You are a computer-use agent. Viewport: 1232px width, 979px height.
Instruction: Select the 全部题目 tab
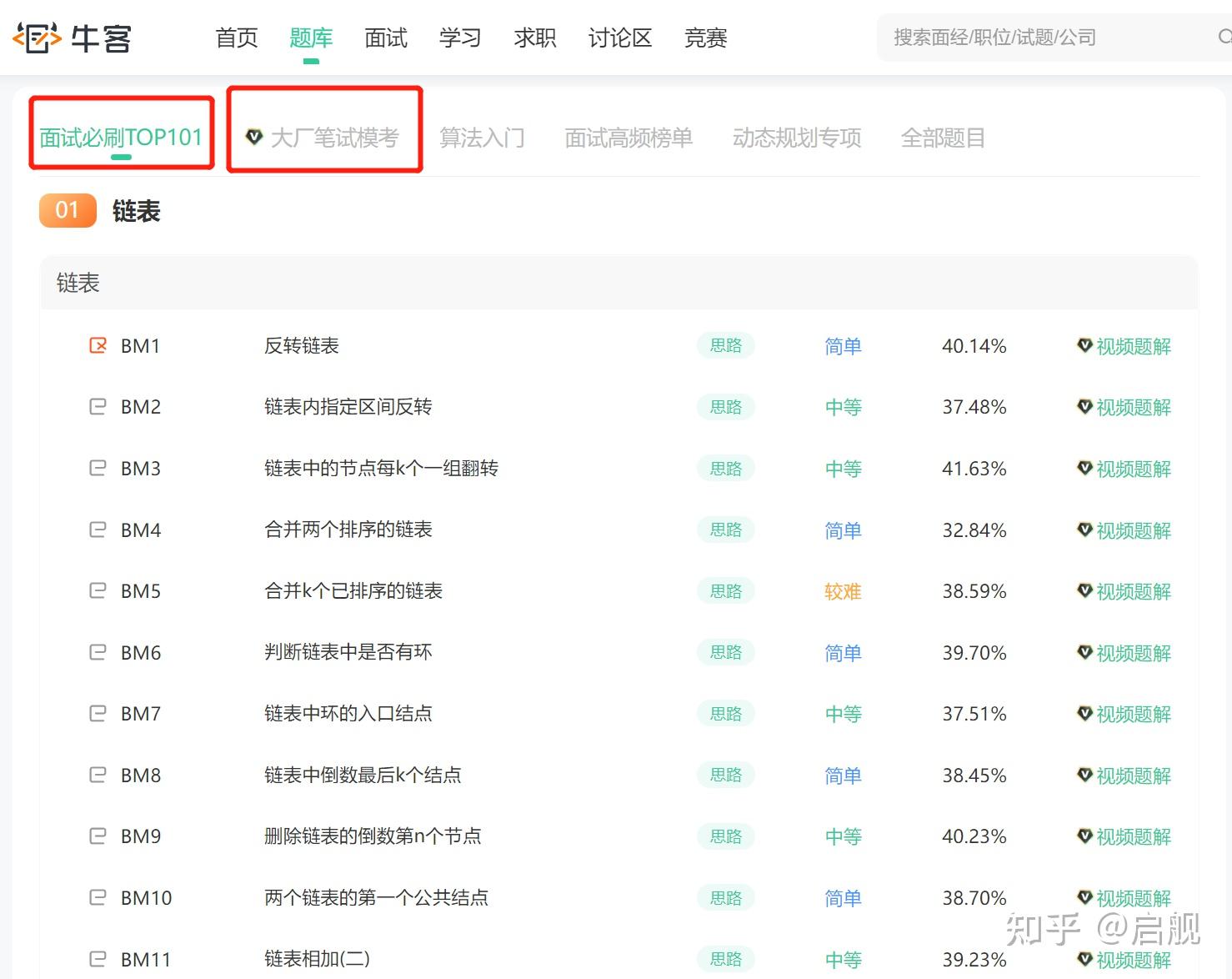coord(943,137)
